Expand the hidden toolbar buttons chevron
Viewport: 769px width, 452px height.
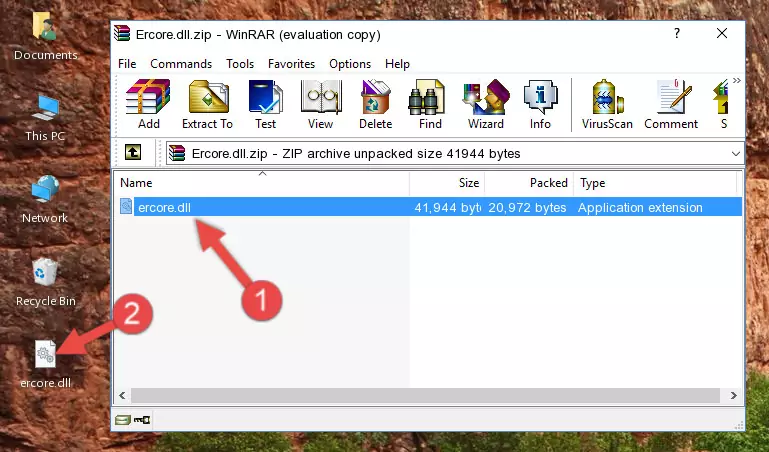pos(737,81)
